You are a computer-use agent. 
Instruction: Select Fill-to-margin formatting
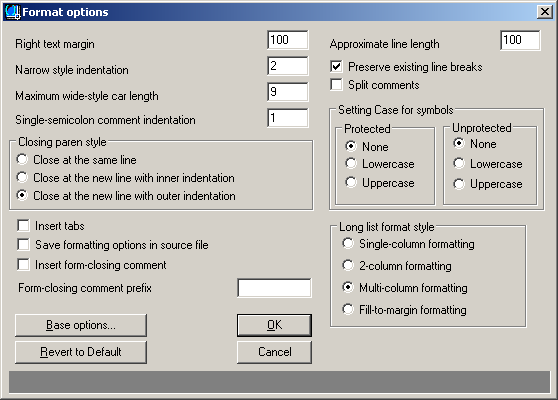(x=348, y=310)
